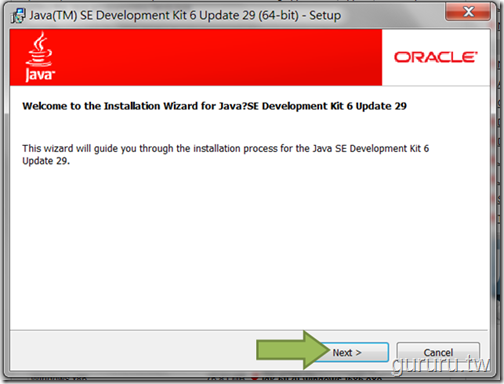Image resolution: width=504 pixels, height=384 pixels.
Task: Cancel the Java SDK installation
Action: tap(438, 352)
